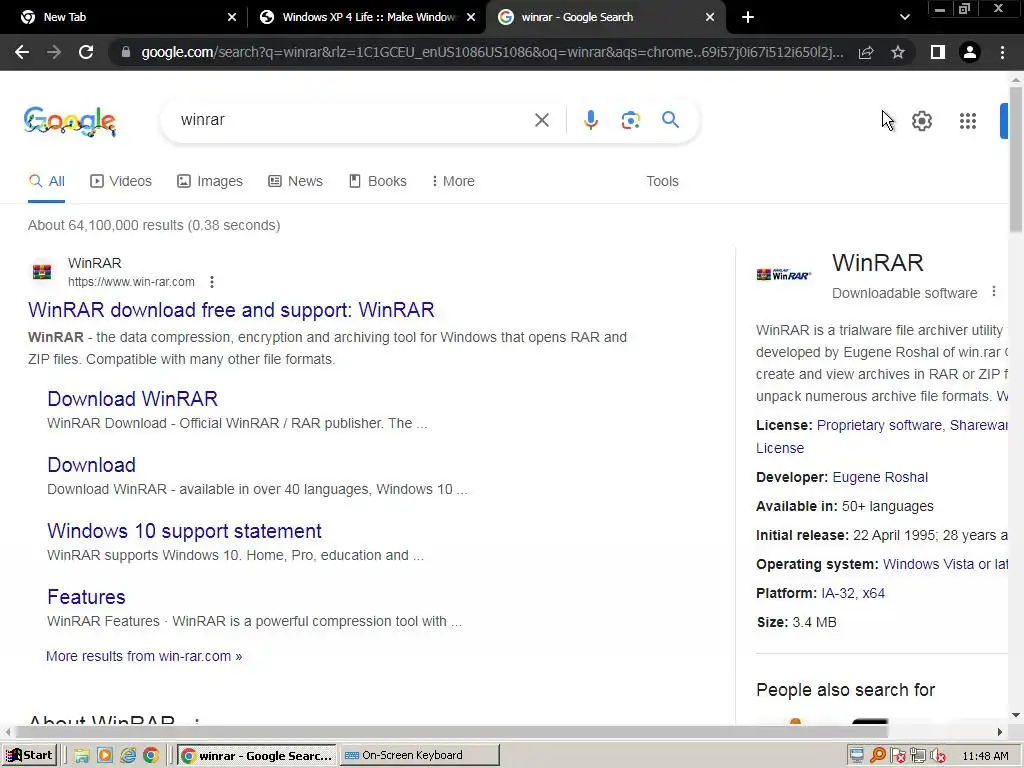1024x768 pixels.
Task: Search by image with the camera lens icon
Action: tap(631, 120)
